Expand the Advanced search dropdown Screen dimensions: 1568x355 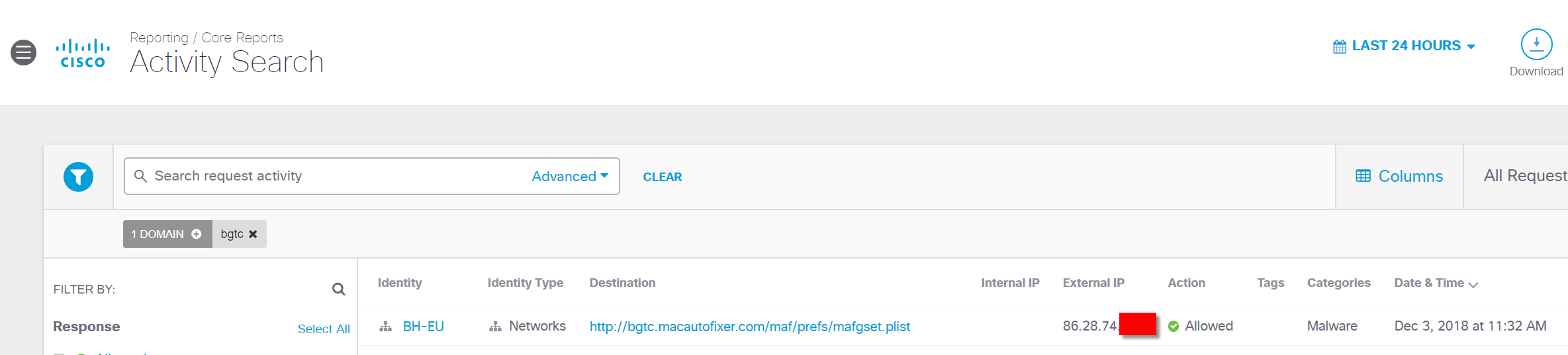coord(570,177)
